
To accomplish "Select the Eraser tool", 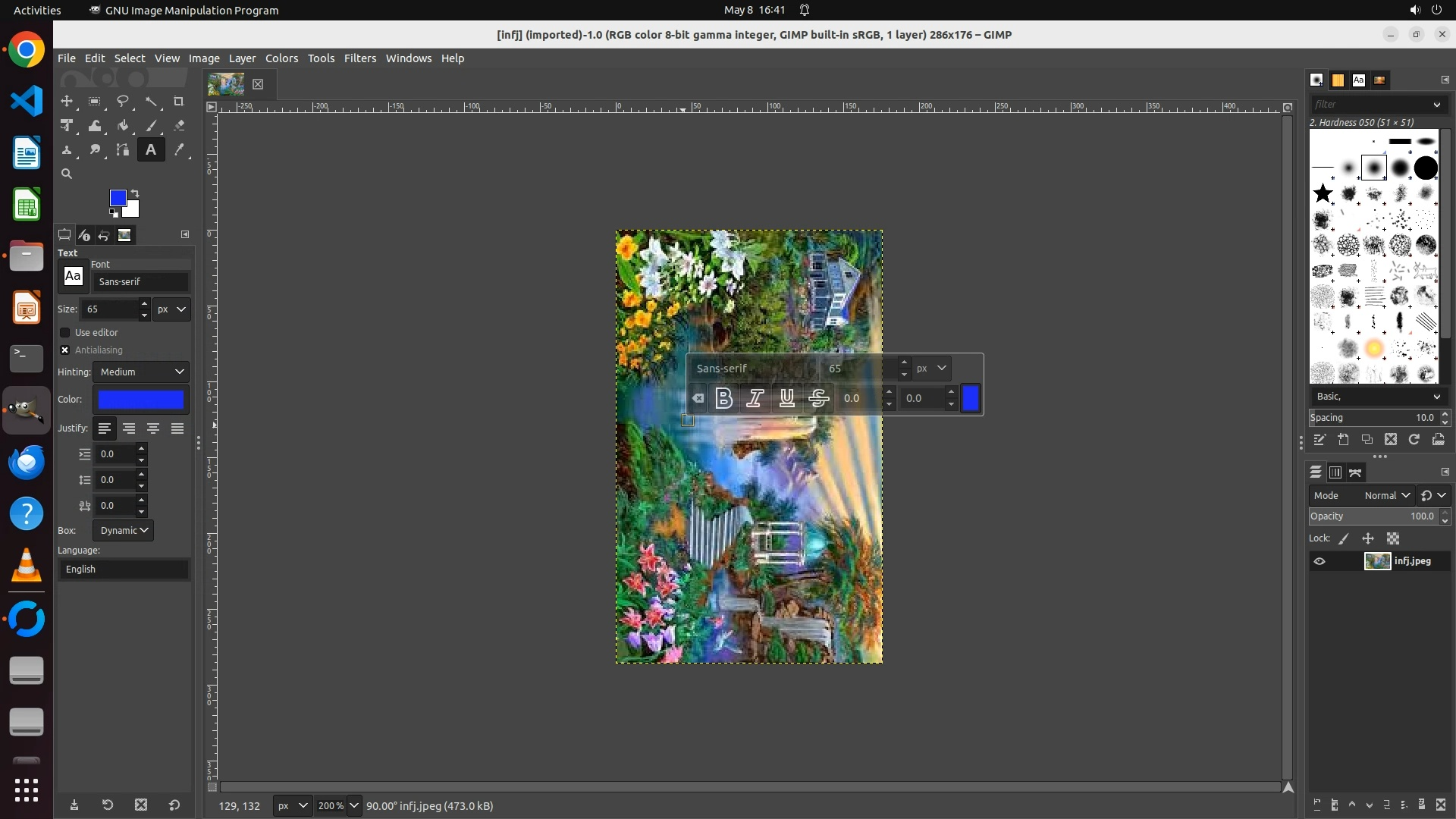I will coord(179,126).
